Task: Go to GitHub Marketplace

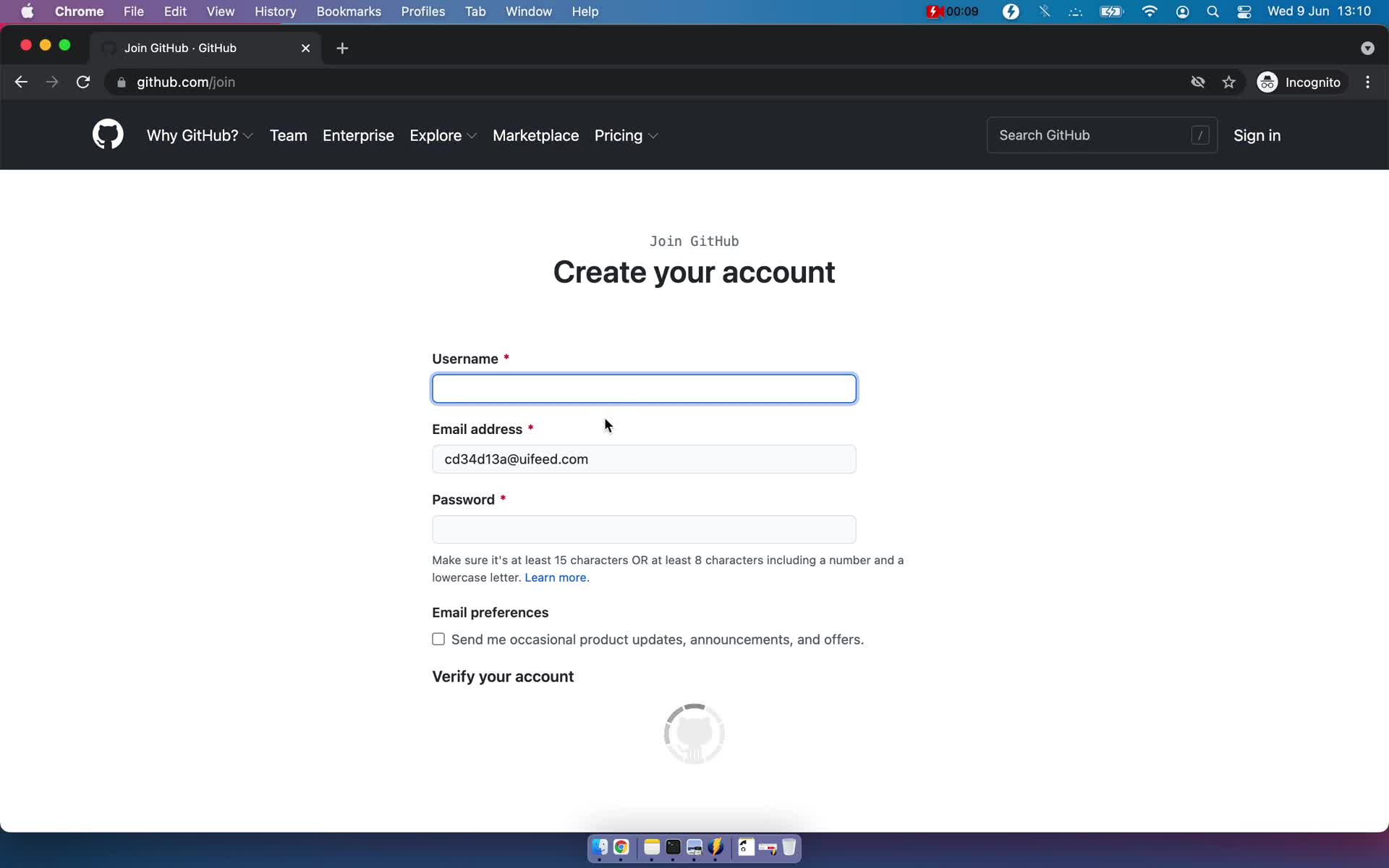Action: [x=536, y=135]
